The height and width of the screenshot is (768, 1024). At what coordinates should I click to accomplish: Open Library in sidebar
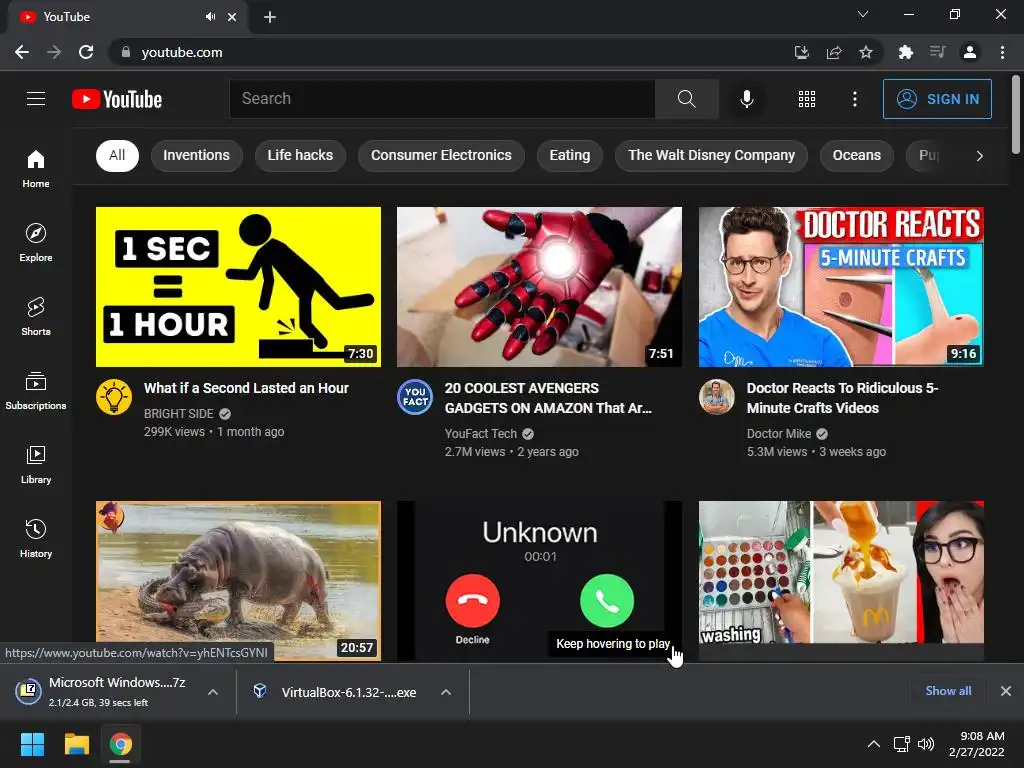coord(36,464)
